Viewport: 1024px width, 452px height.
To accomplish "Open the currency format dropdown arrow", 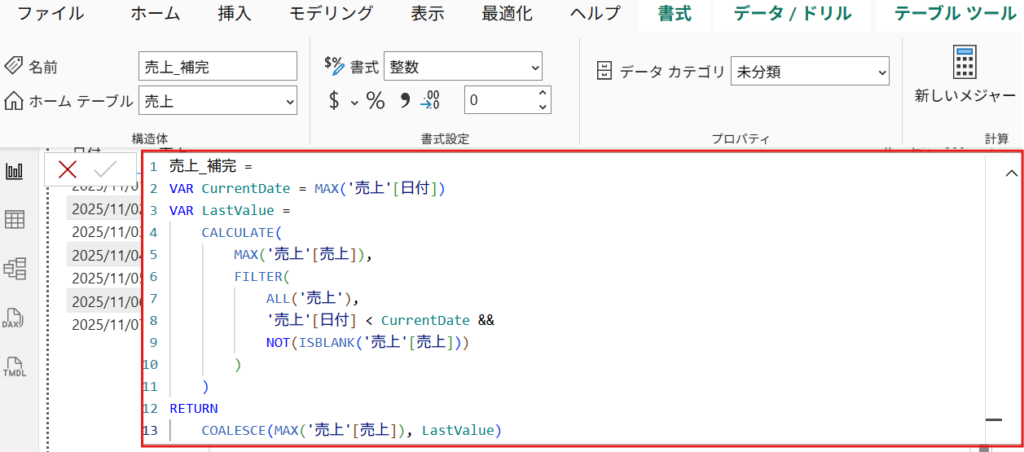I will (354, 101).
